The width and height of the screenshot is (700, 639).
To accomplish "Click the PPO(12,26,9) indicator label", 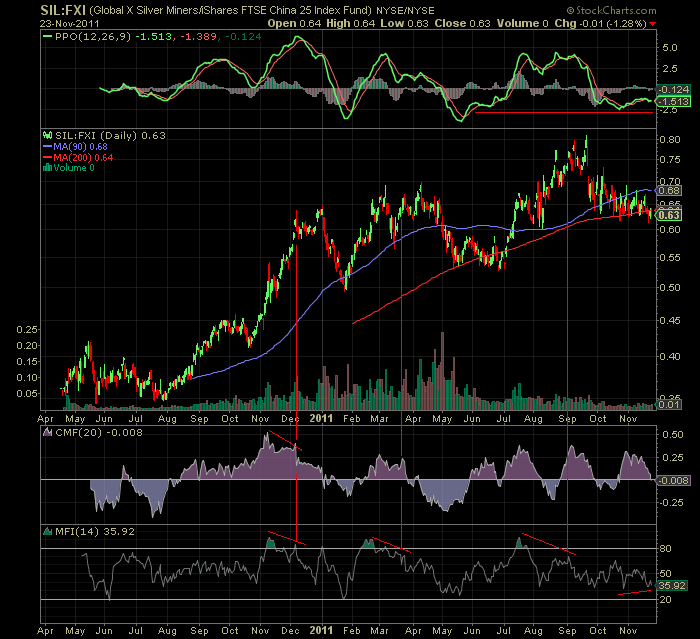I will tap(93, 37).
